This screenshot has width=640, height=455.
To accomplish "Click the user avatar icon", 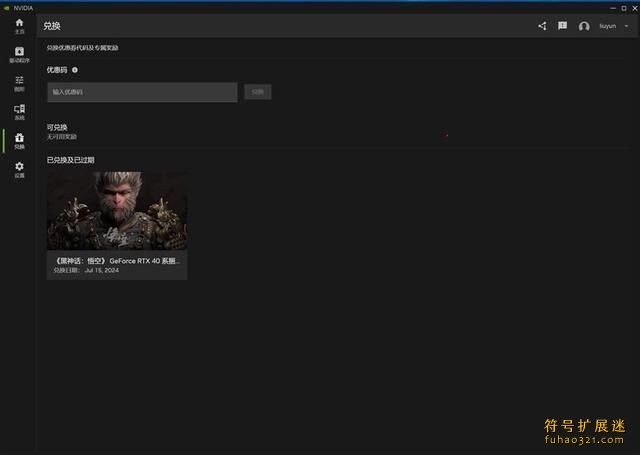I will [584, 26].
